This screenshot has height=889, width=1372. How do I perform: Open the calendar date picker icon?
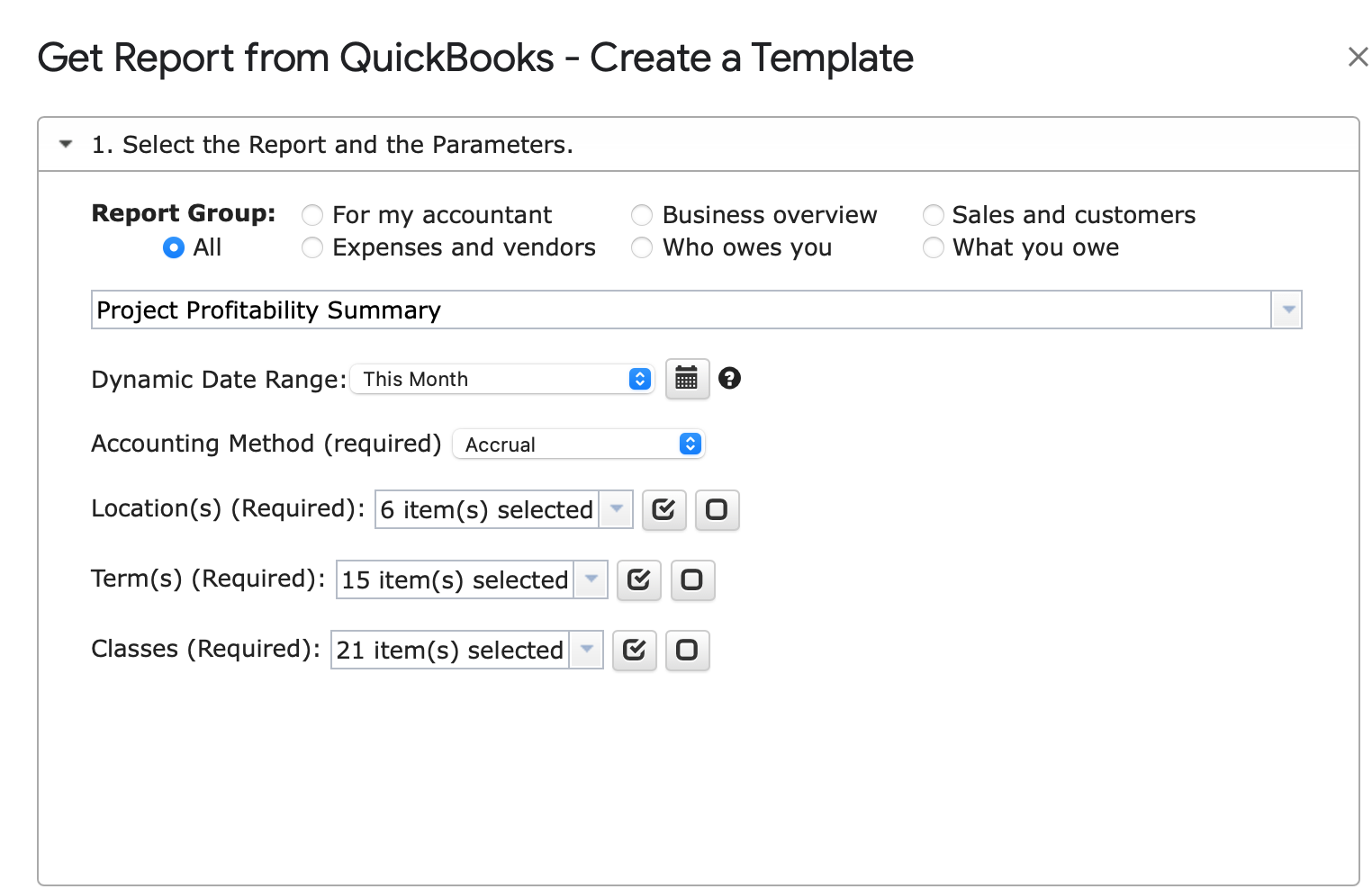tap(687, 379)
